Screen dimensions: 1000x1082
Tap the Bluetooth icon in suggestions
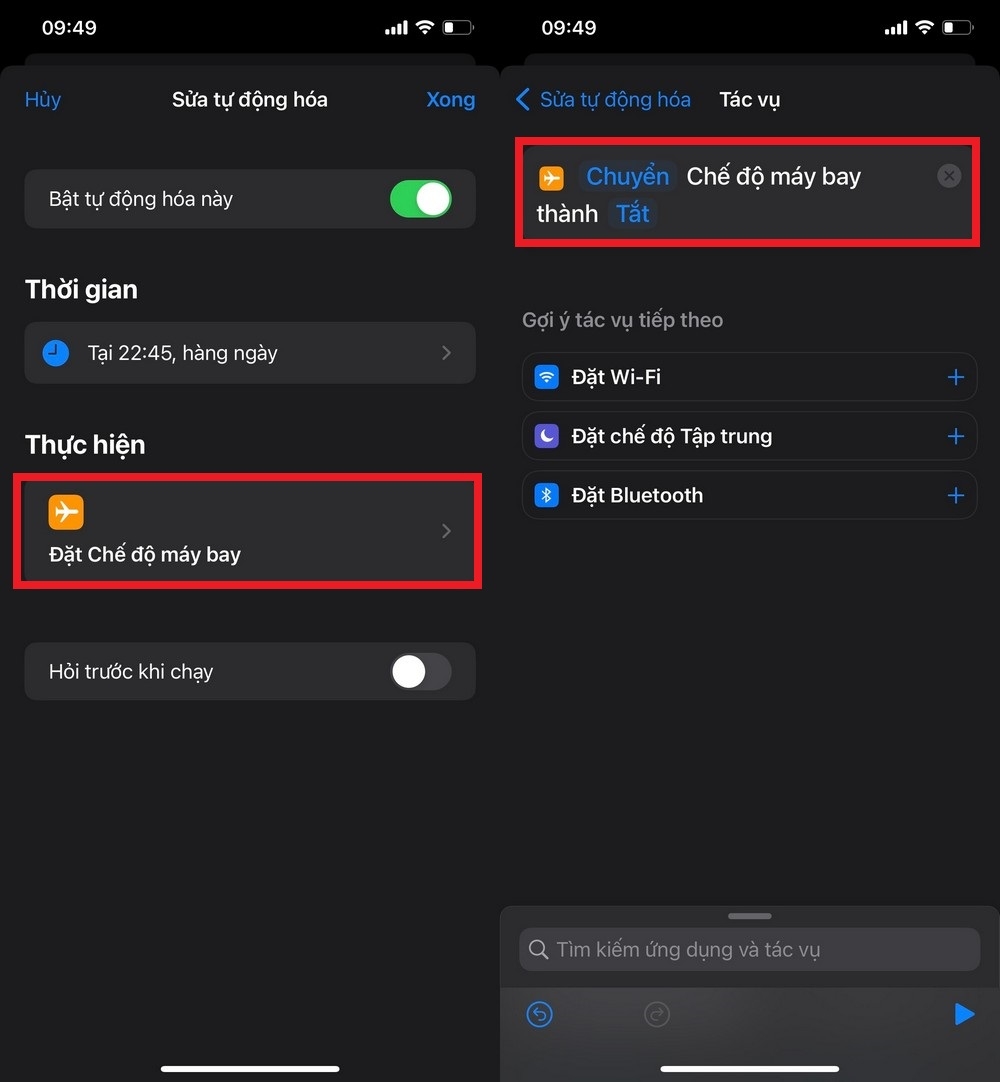click(547, 495)
